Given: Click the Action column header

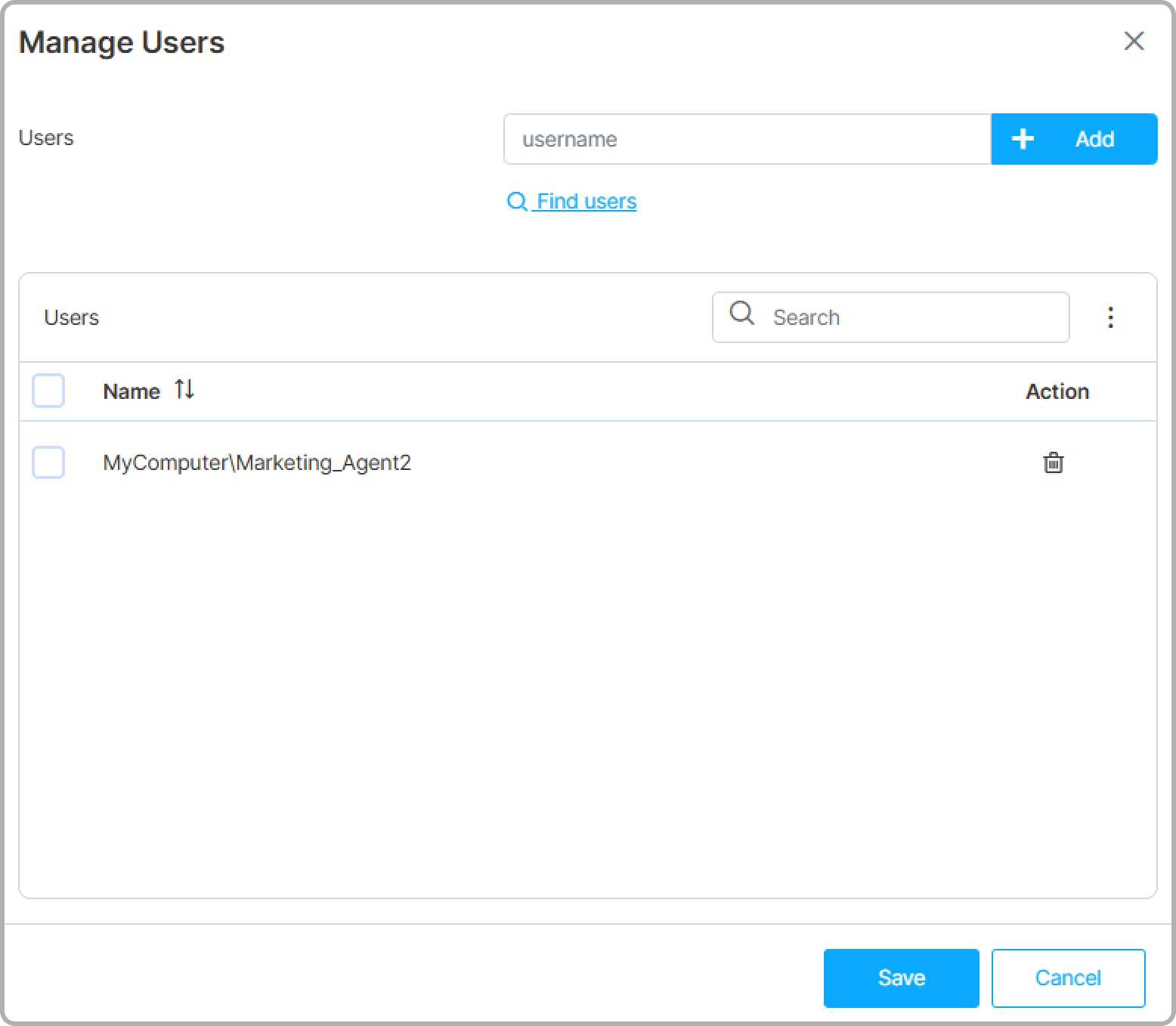Looking at the screenshot, I should click(1057, 391).
